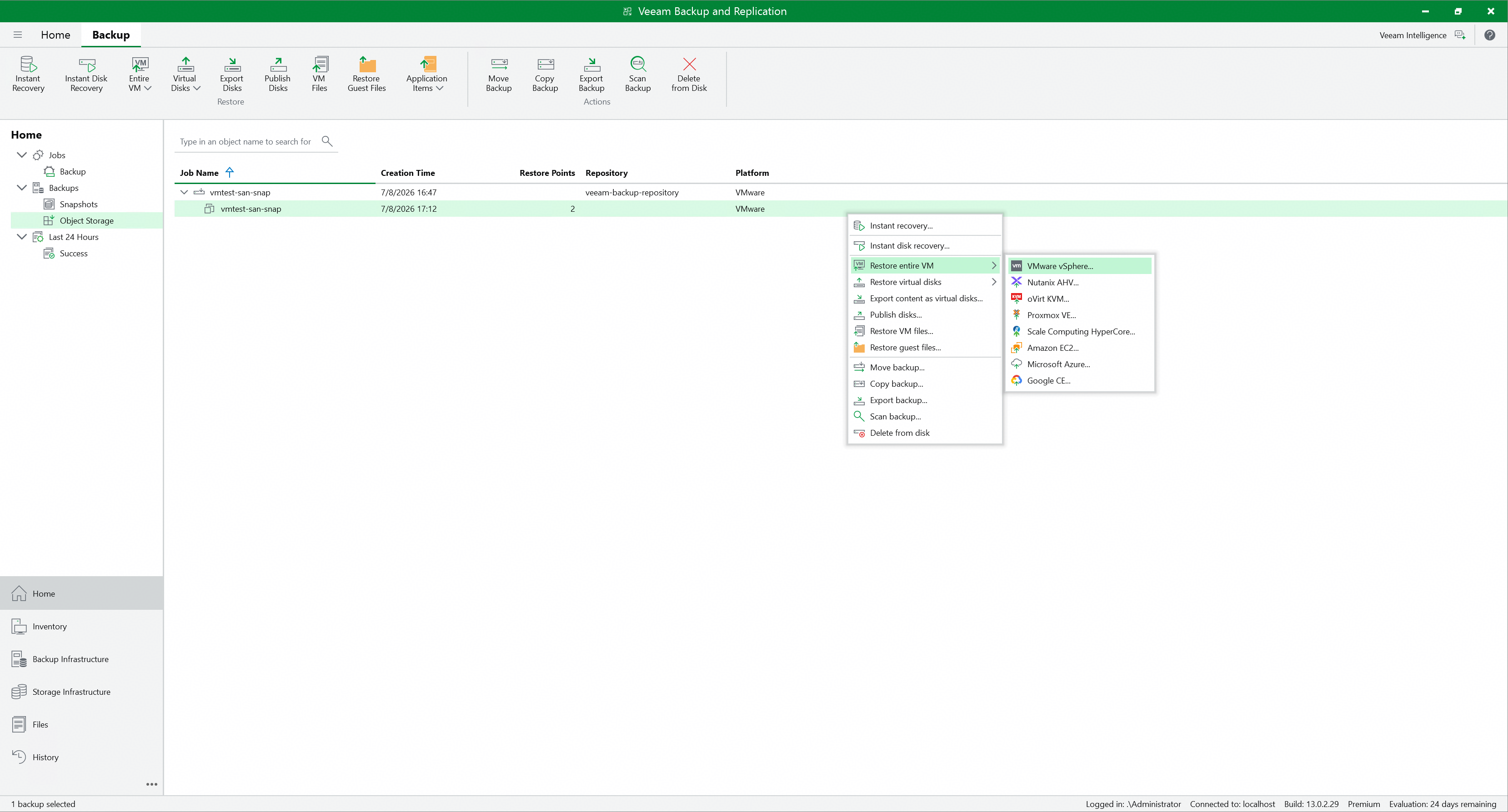Screen dimensions: 1508x812
Task: Click the Instant Recovery ribbon icon
Action: [x=28, y=65]
